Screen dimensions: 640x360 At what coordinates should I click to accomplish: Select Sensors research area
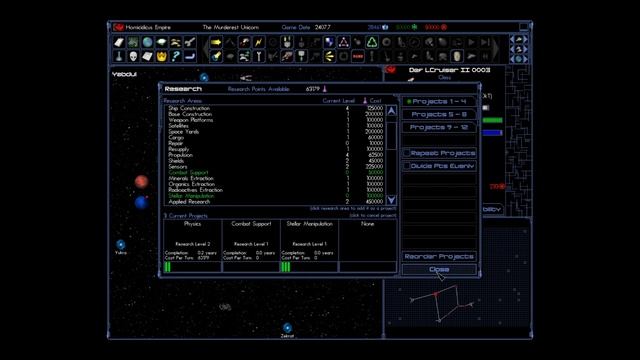click(276, 167)
